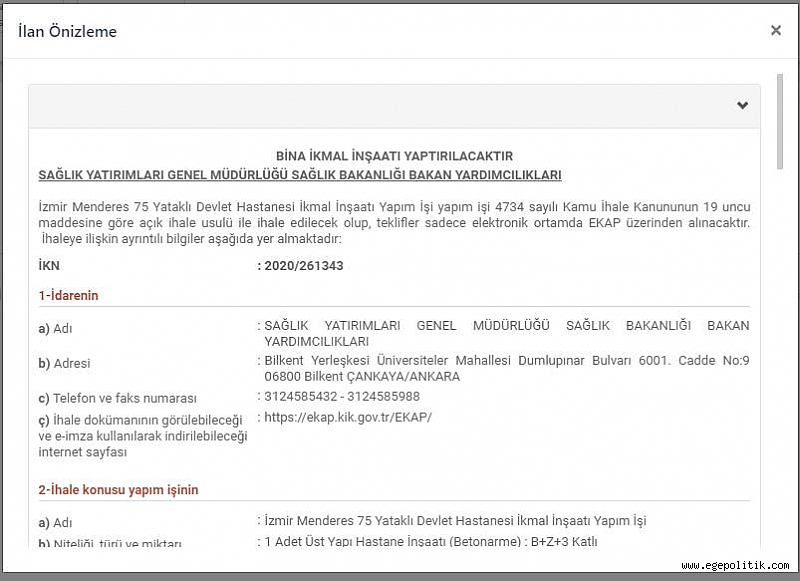Click the work name value under 2-İhale konusu
The image size is (800, 581).
pyautogui.click(x=455, y=521)
